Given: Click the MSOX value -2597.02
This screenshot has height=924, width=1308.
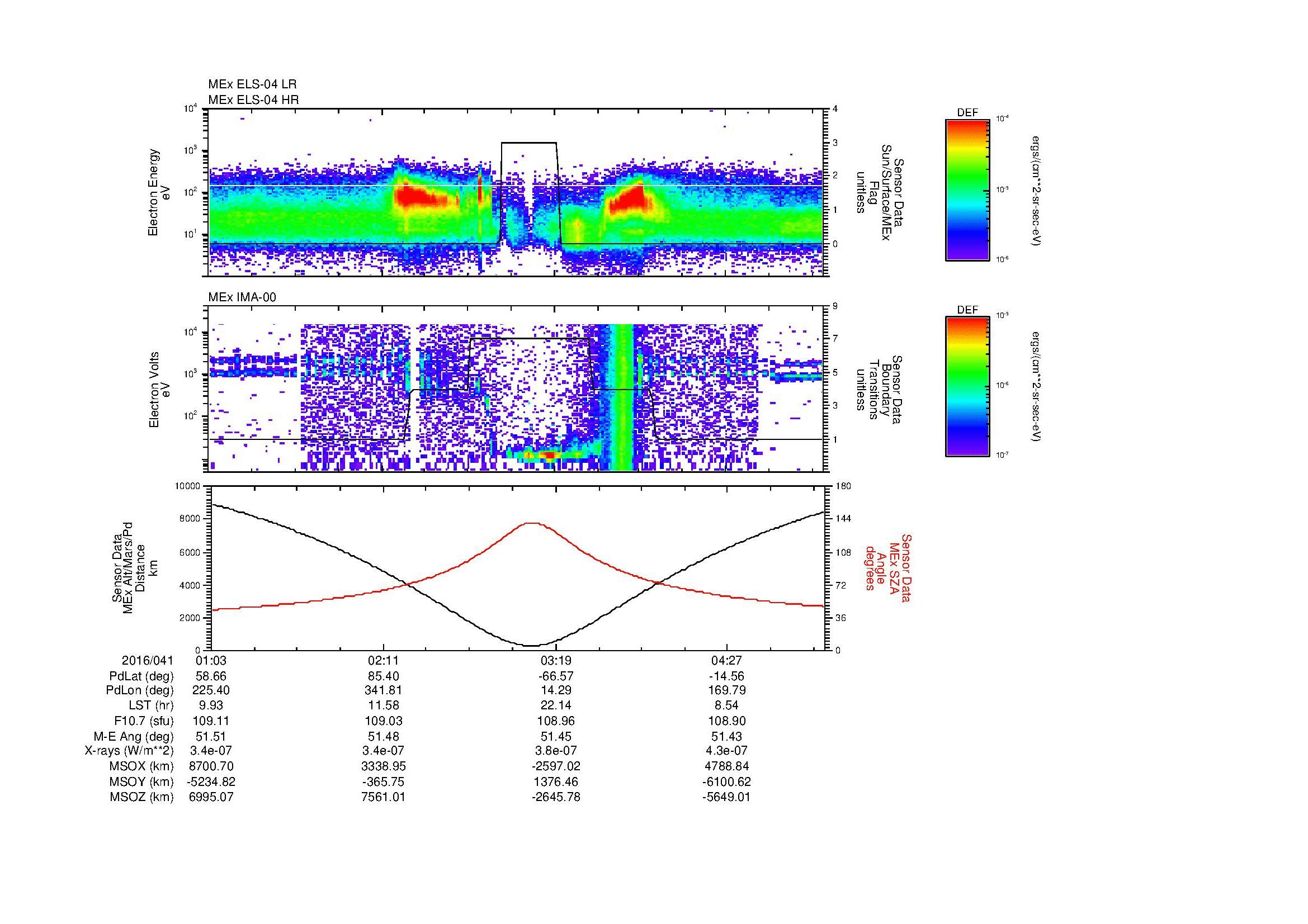Looking at the screenshot, I should (x=556, y=766).
